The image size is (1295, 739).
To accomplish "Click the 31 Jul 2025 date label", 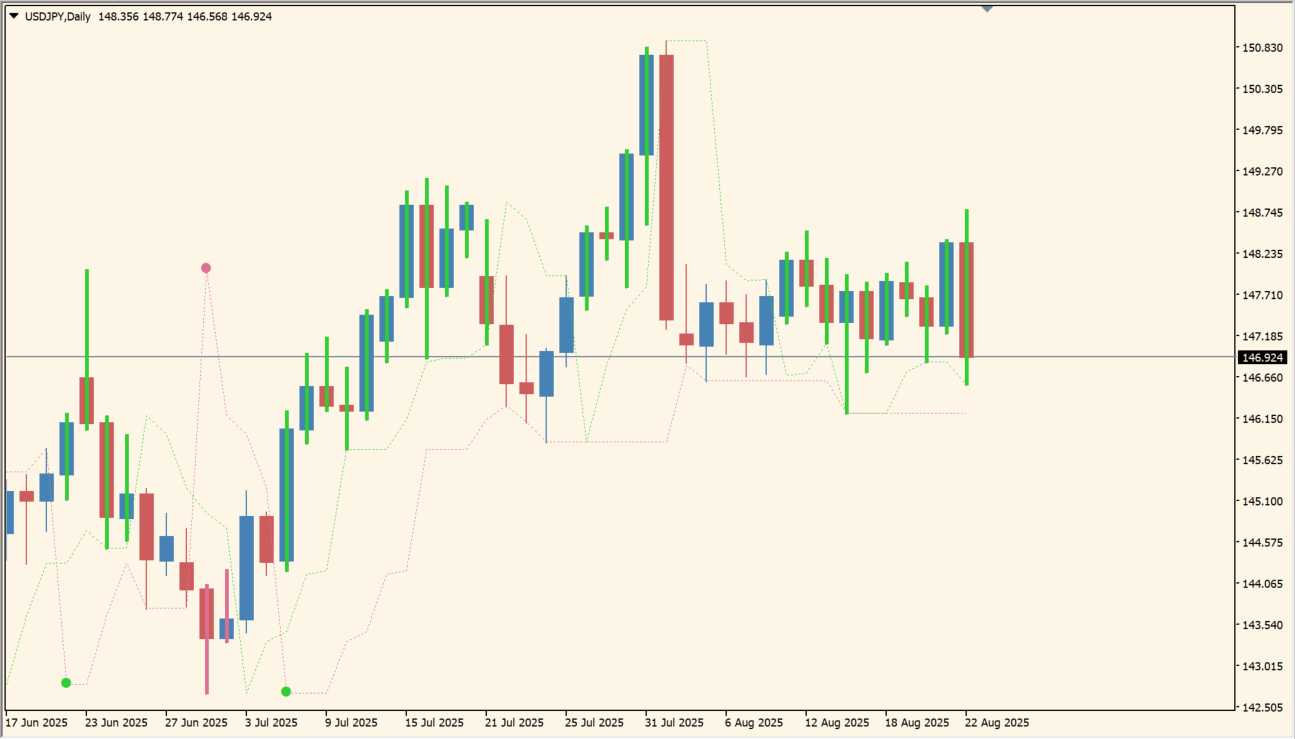I will click(674, 723).
